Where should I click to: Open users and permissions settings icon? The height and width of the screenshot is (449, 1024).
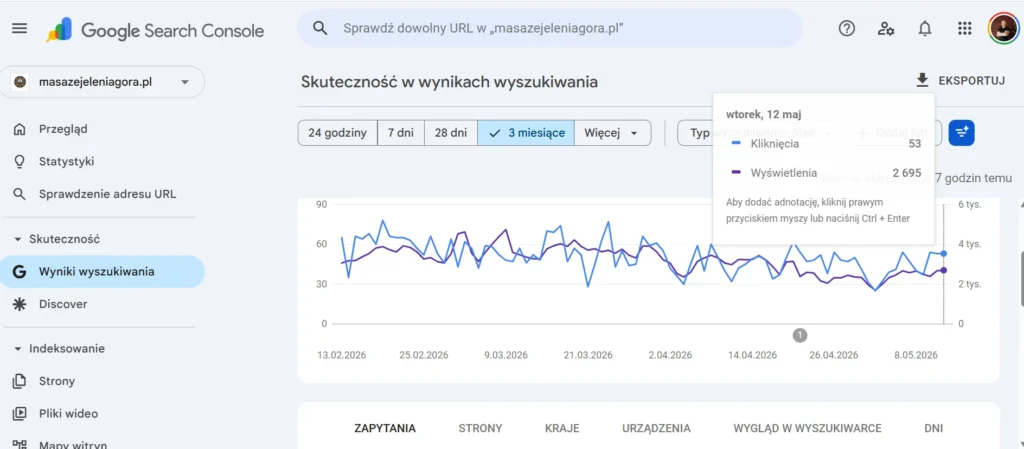(x=886, y=29)
